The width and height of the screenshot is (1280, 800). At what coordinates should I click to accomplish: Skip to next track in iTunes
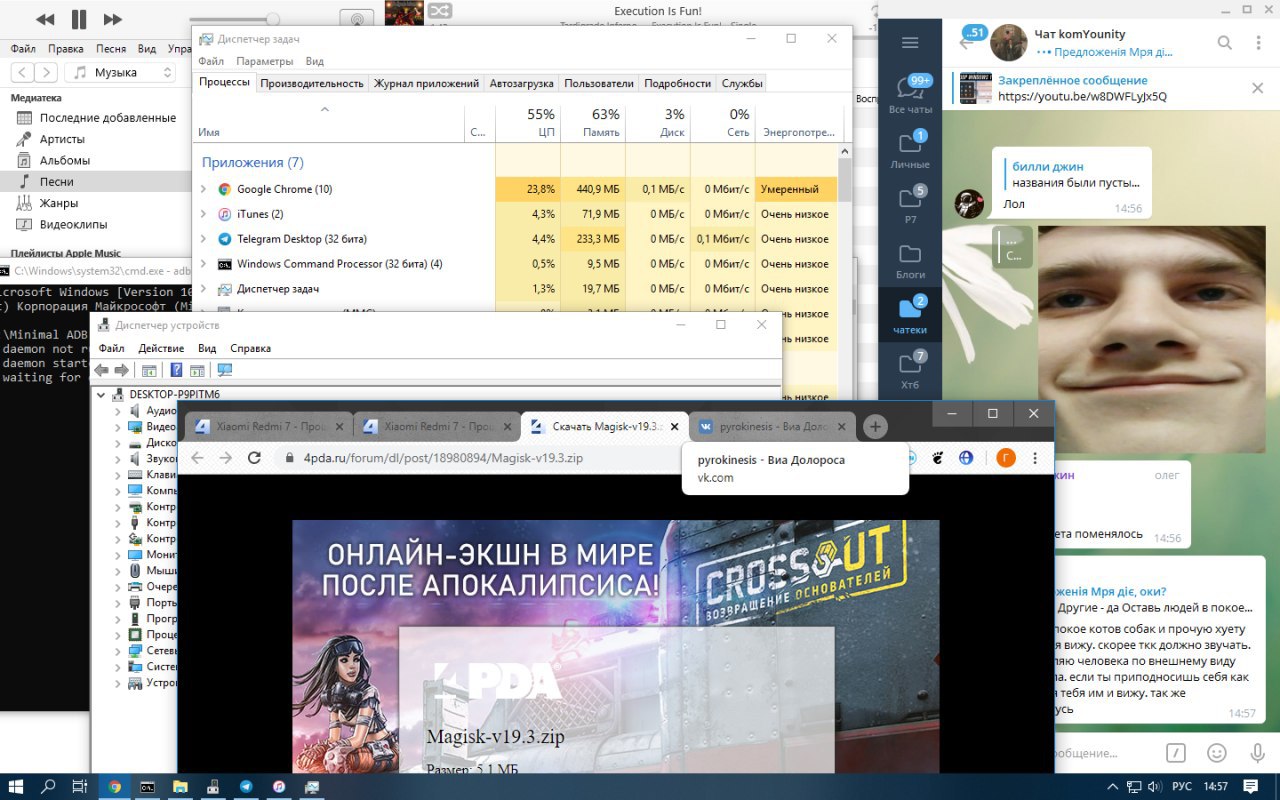pyautogui.click(x=113, y=19)
